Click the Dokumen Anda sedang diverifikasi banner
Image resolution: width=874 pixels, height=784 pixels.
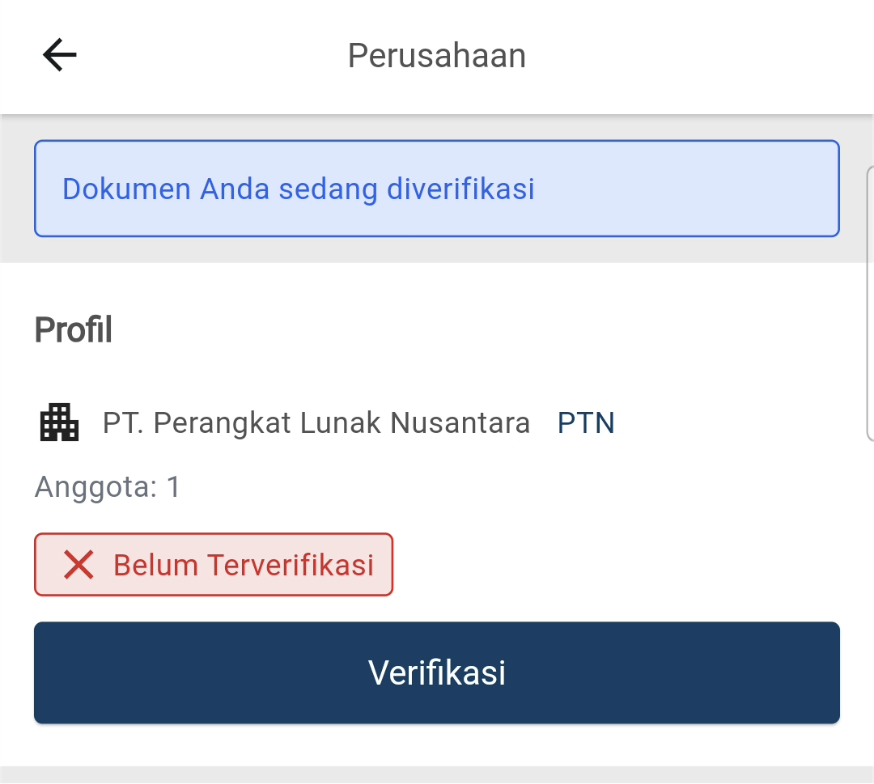pyautogui.click(x=436, y=189)
